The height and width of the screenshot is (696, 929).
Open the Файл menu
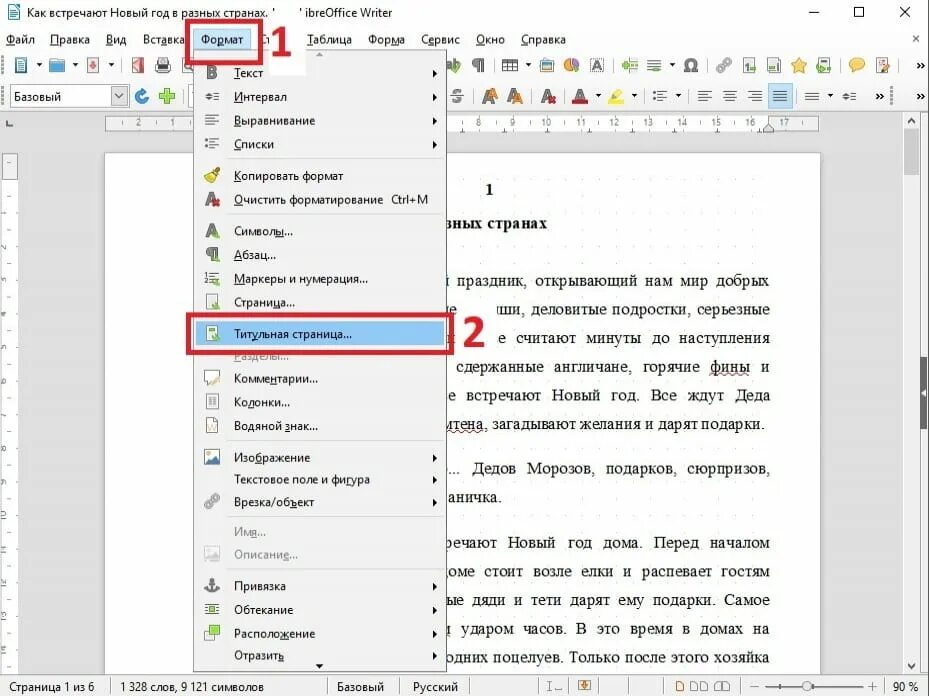click(x=20, y=40)
